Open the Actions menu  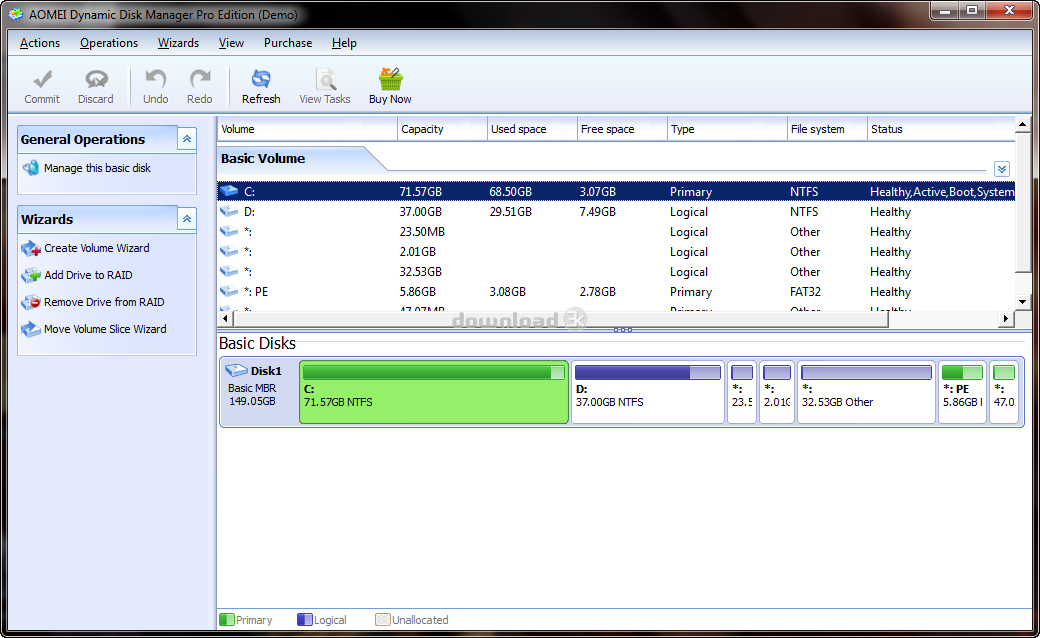[x=40, y=43]
